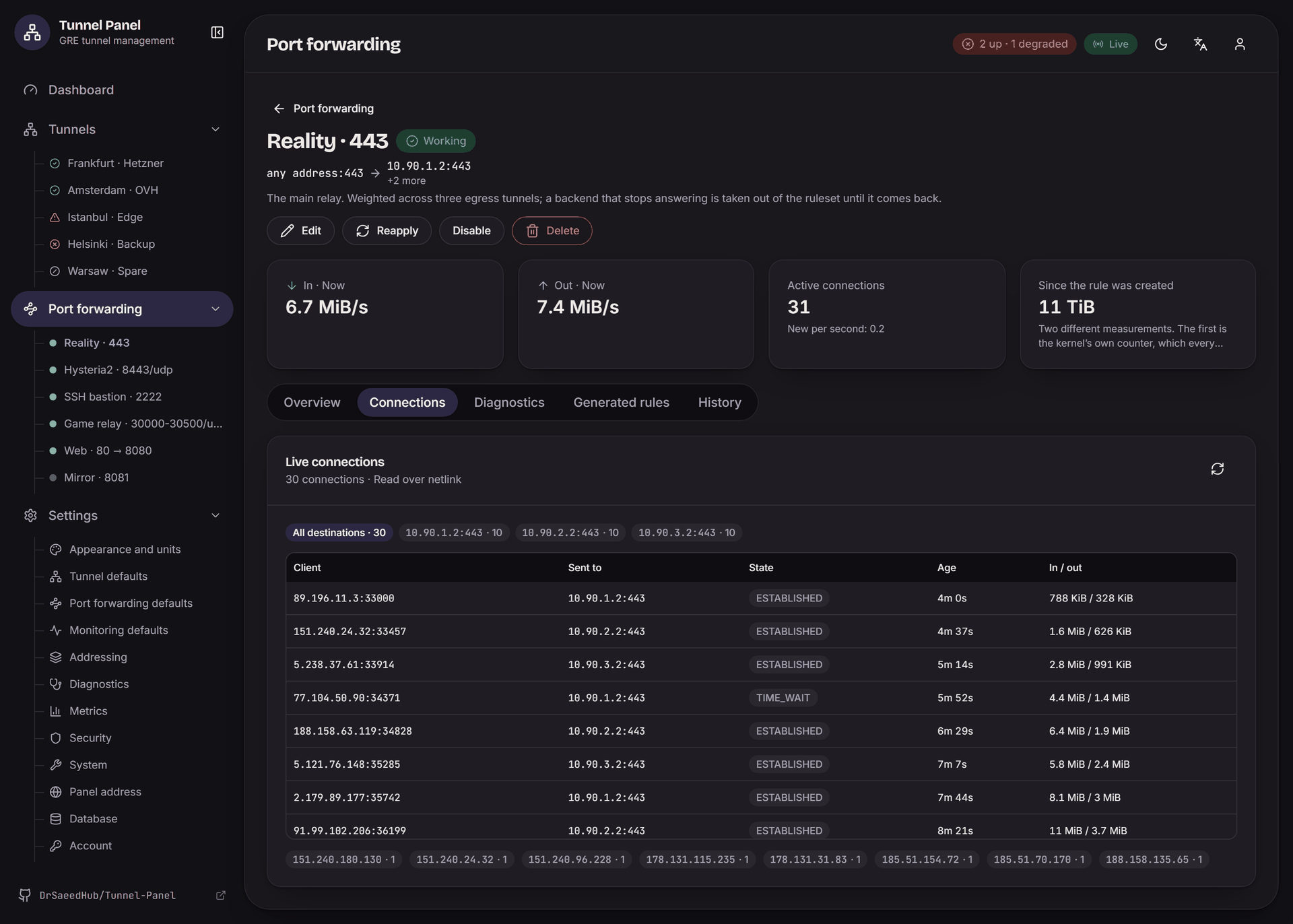The height and width of the screenshot is (924, 1293).
Task: Select the Live status badge
Action: click(x=1110, y=44)
